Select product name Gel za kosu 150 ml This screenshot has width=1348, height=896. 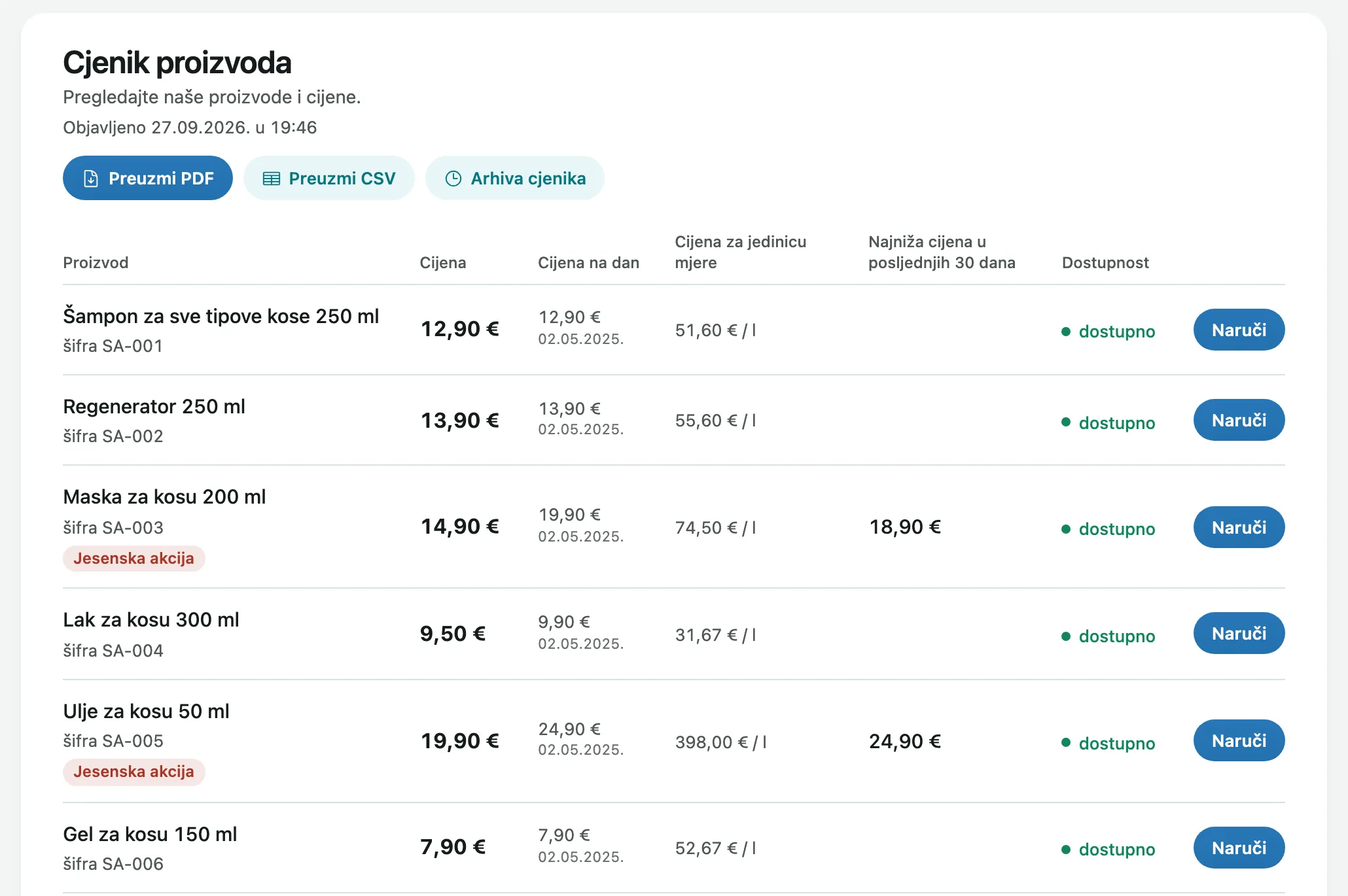(x=150, y=835)
